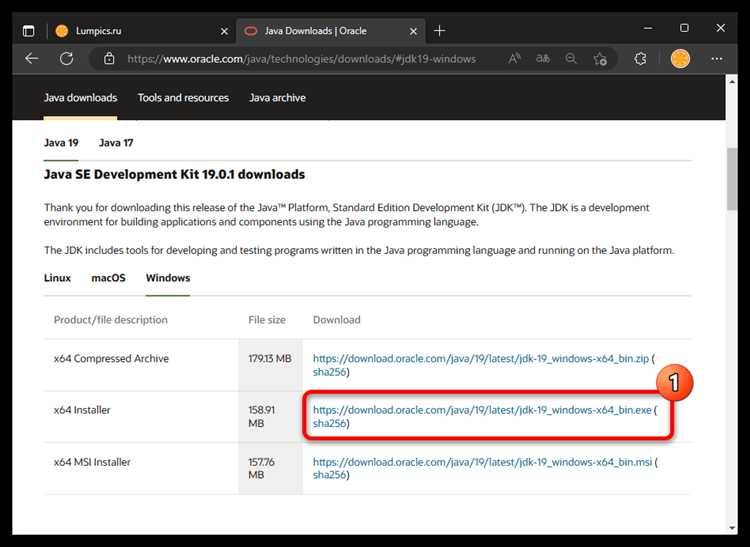This screenshot has width=750, height=547.
Task: Click the scrollbar down arrow
Action: tap(732, 528)
